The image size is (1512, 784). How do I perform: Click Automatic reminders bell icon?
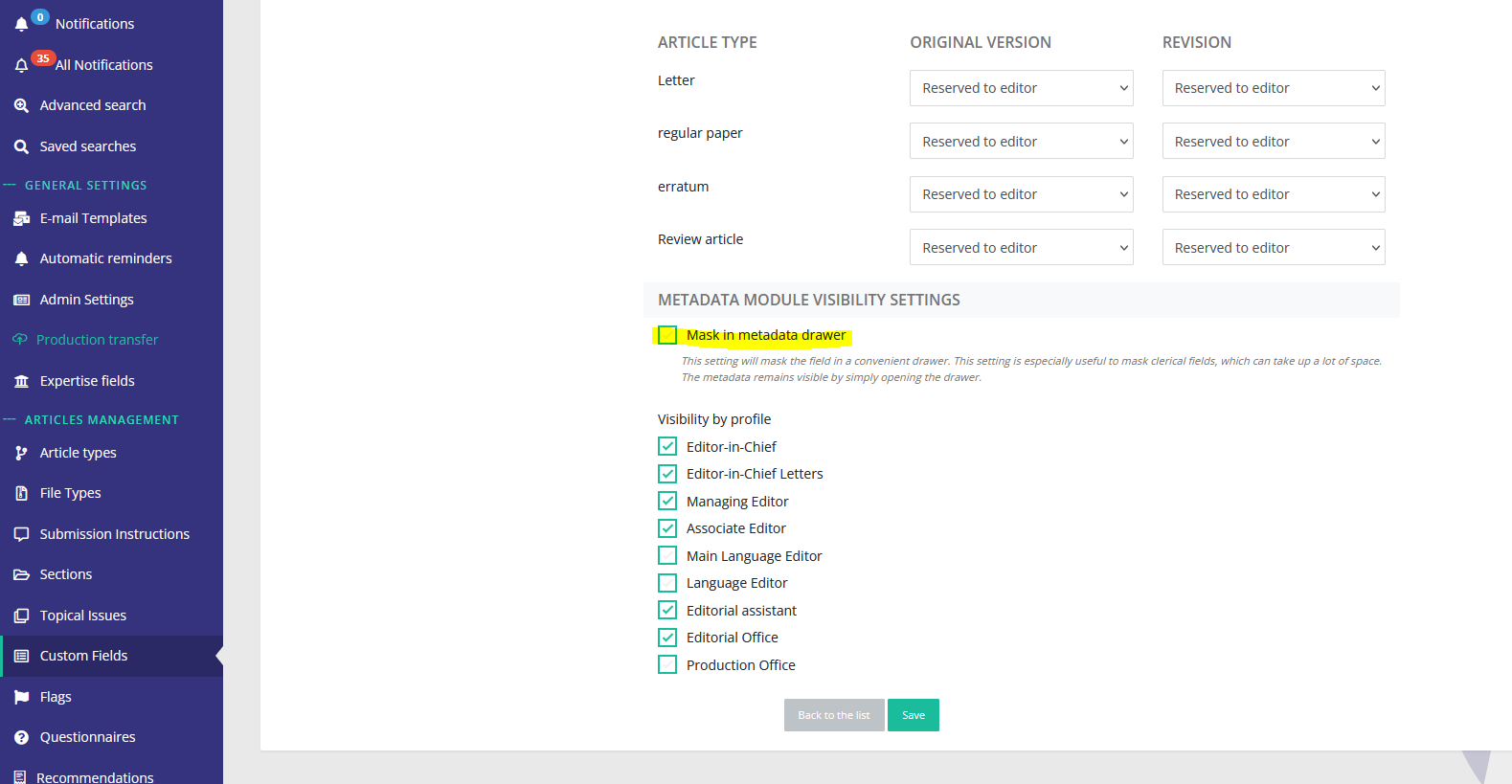21,258
